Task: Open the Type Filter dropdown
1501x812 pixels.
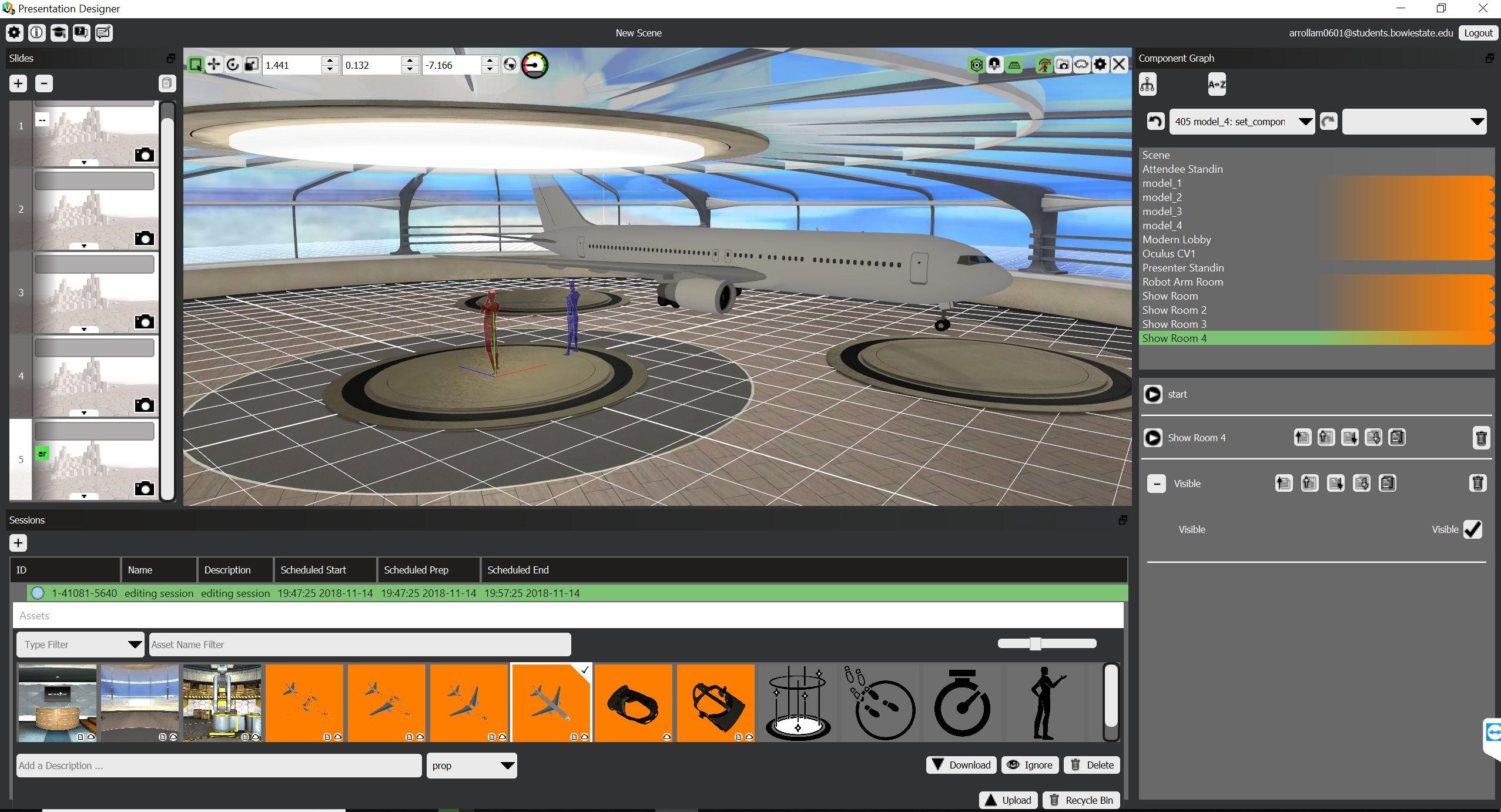Action: click(80, 645)
